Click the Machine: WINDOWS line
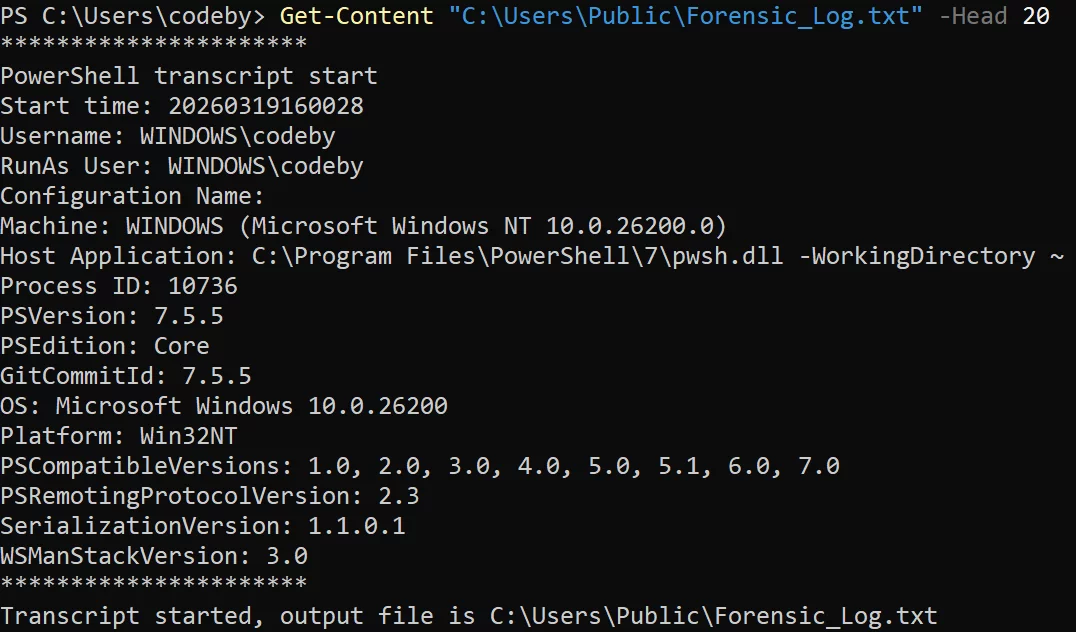1076x632 pixels. (x=363, y=226)
